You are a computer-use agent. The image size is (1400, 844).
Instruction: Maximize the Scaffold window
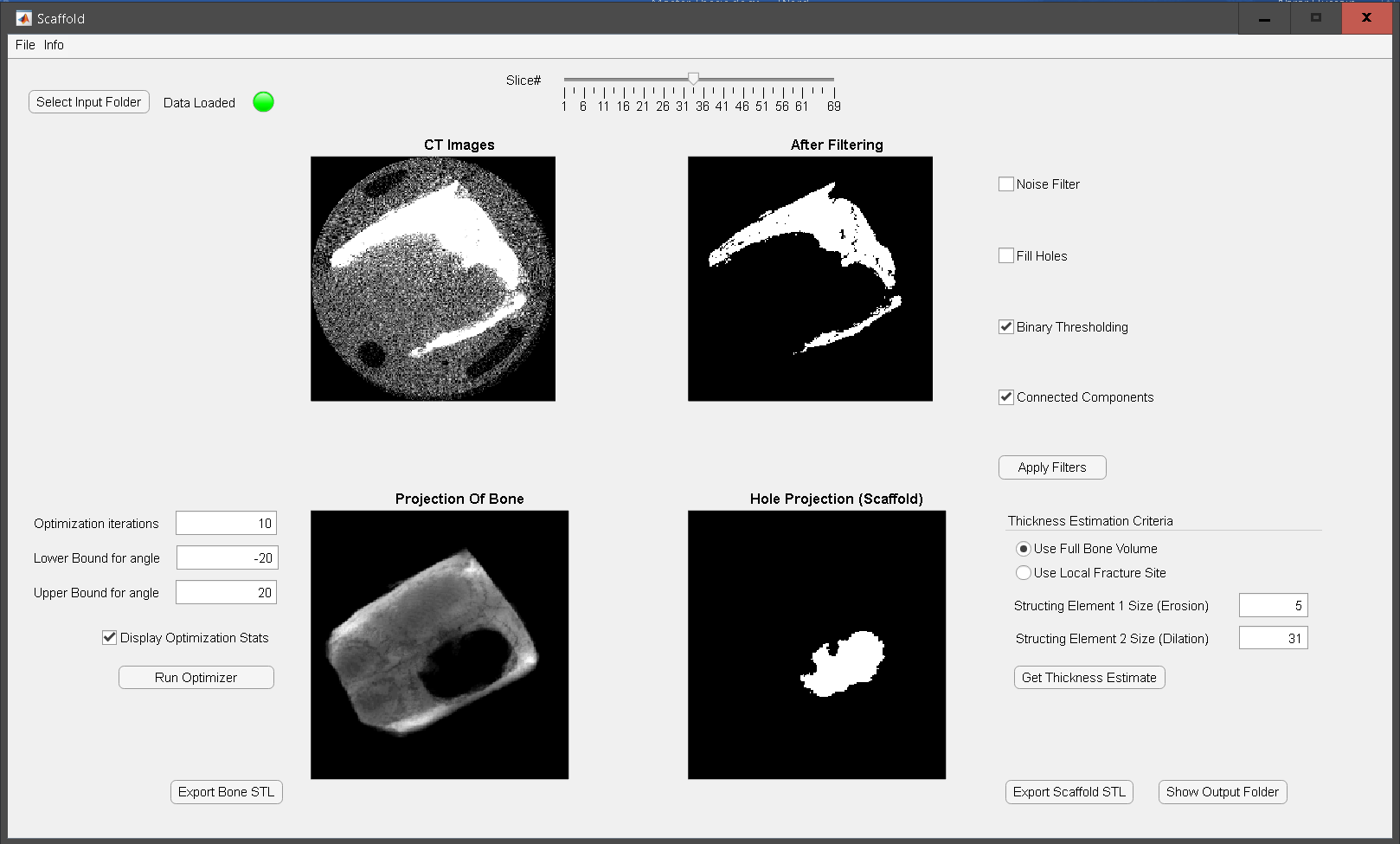pyautogui.click(x=1316, y=18)
